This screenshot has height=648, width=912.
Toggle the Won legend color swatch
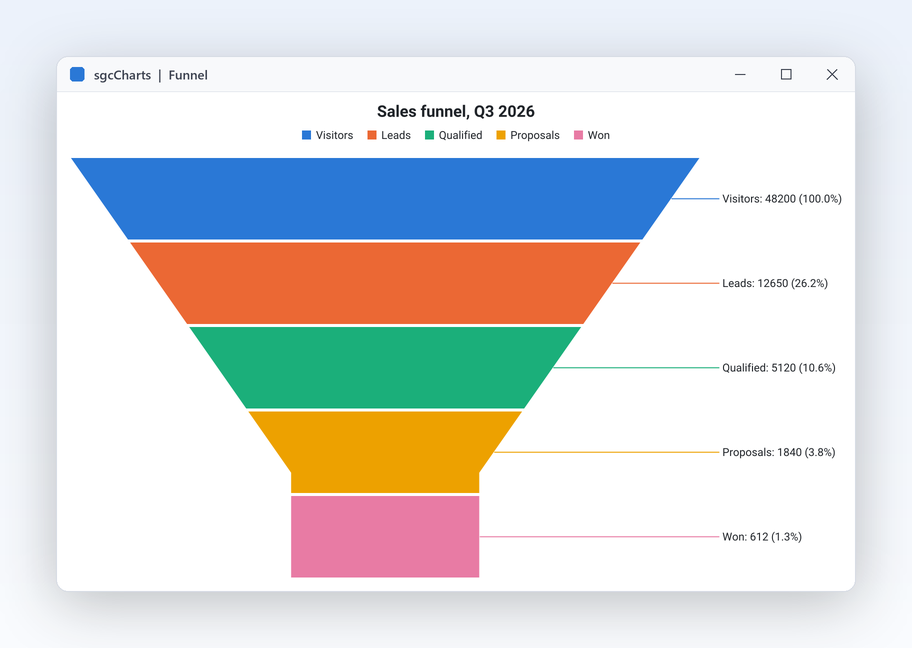click(x=578, y=135)
